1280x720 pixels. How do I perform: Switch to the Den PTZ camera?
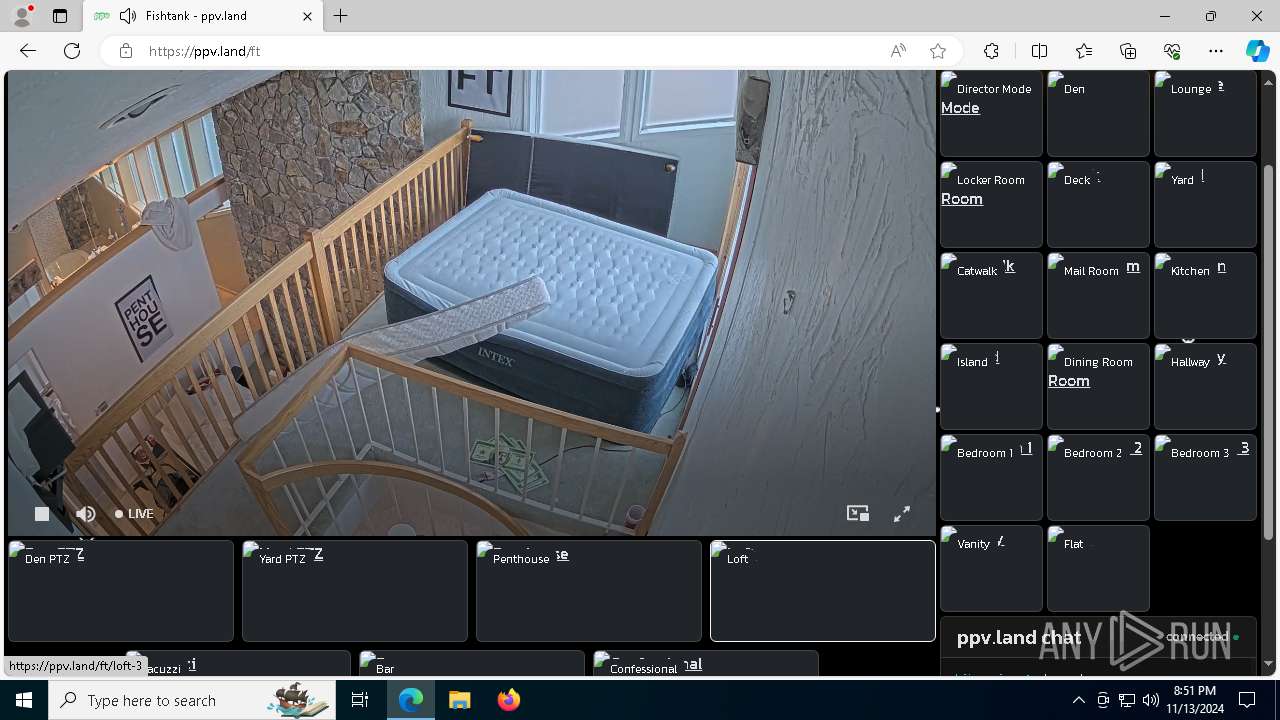click(x=121, y=591)
